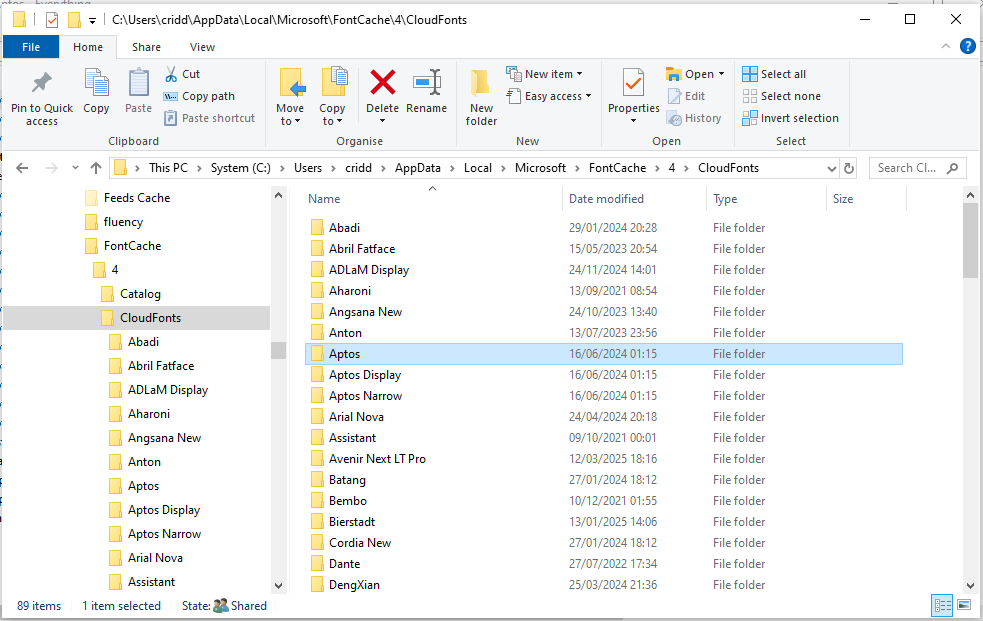Viewport: 983px width, 621px height.
Task: Refresh the CloudFonts folder view
Action: (849, 168)
